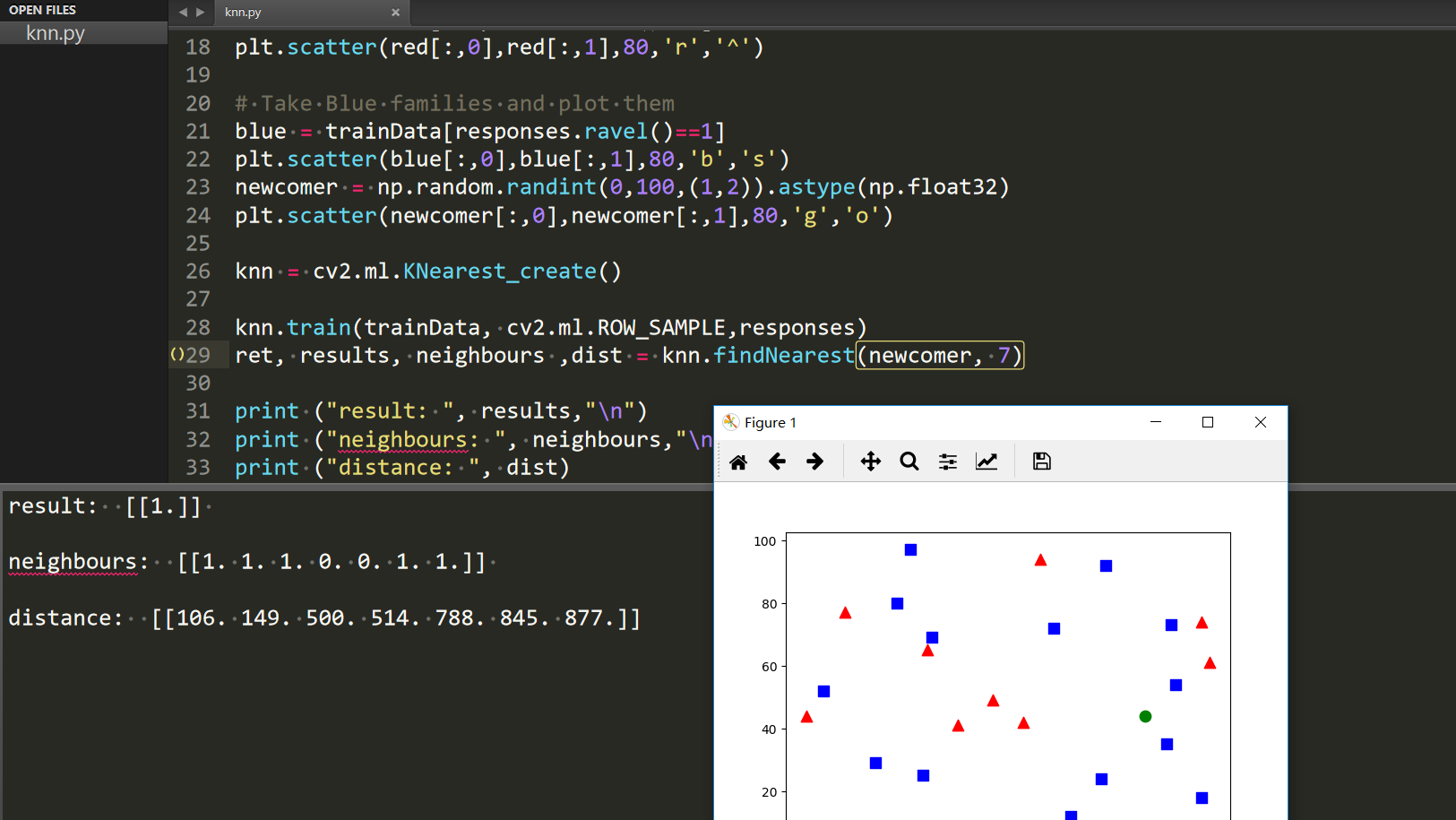1456x820 pixels.
Task: Click line number 29 in gutter
Action: [x=198, y=355]
